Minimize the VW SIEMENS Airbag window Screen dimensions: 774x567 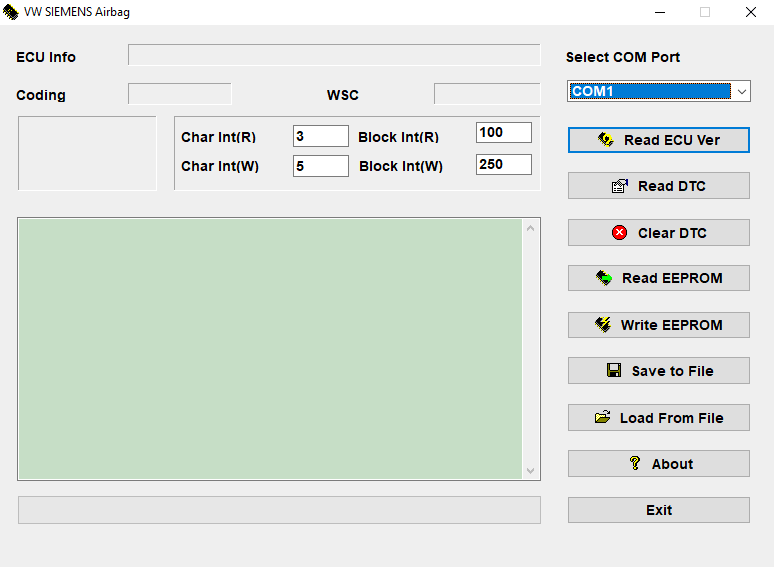click(660, 12)
